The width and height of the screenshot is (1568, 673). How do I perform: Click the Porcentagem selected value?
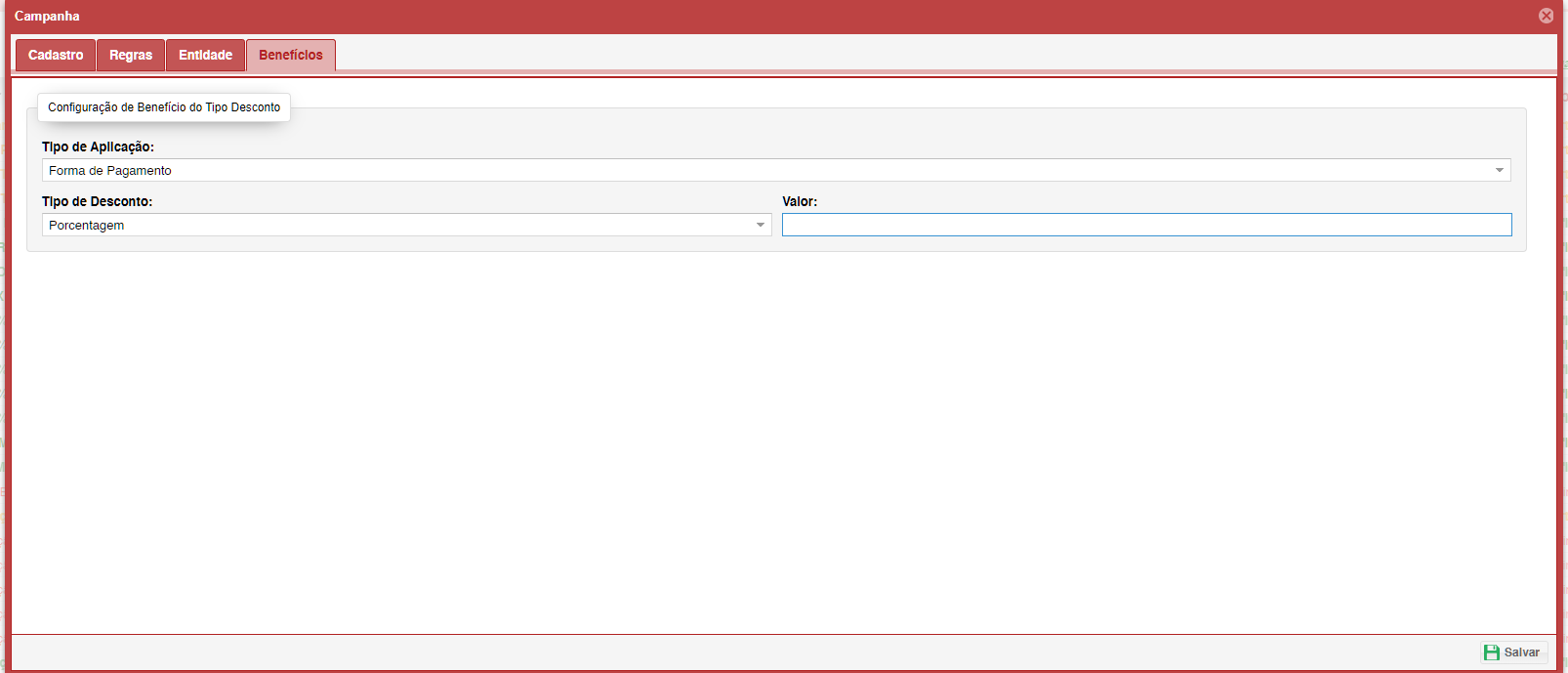tap(87, 226)
